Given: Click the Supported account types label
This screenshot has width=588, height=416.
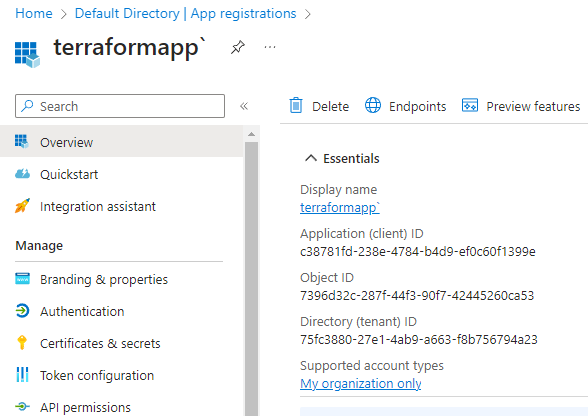Looking at the screenshot, I should 372,365.
